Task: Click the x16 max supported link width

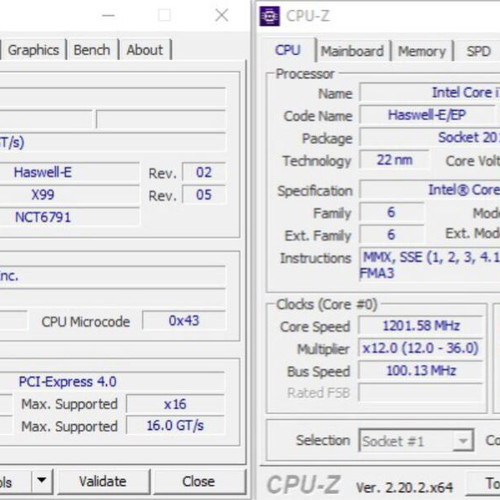Action: click(x=175, y=404)
